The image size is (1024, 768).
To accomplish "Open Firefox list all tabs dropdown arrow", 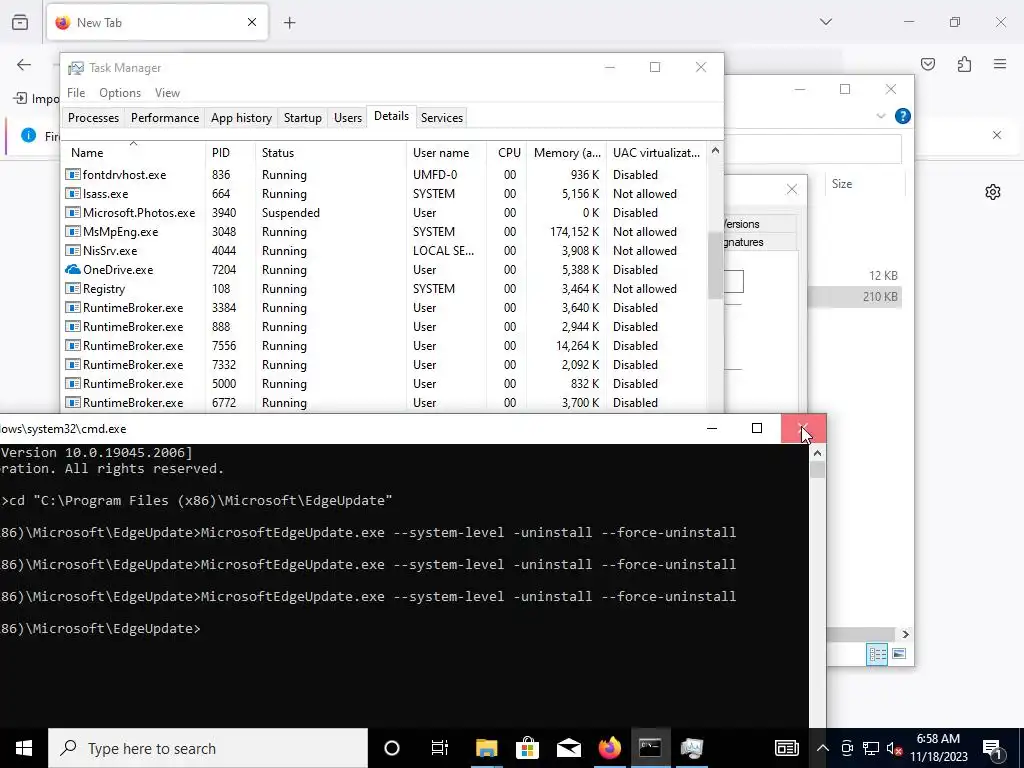I will tap(825, 22).
